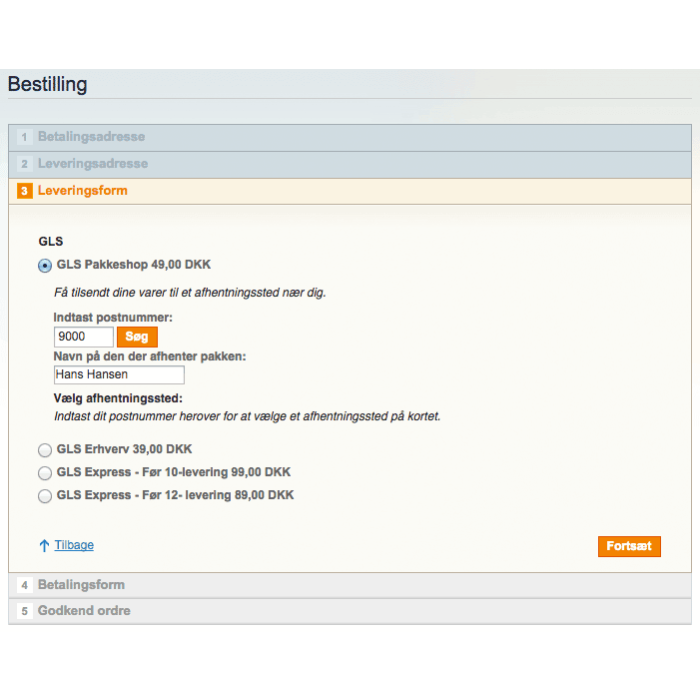Image resolution: width=700 pixels, height=700 pixels.
Task: Click the 'Indtast postnummer:' label
Action: 113,317
